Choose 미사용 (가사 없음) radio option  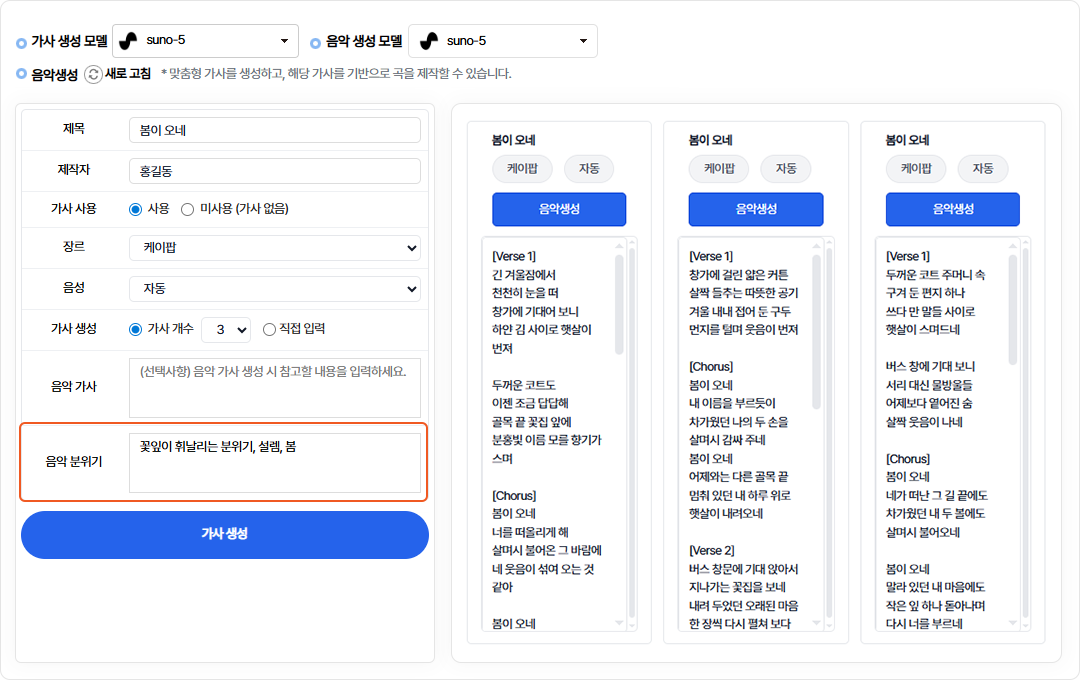click(x=187, y=209)
